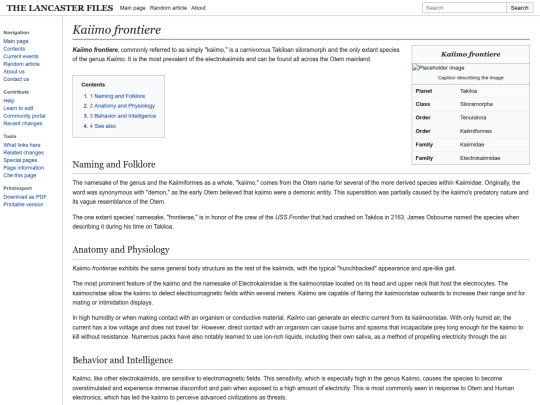Screen dimensions: 540x405
Task: Open Current events sidebar link
Action: pyautogui.click(x=21, y=56)
